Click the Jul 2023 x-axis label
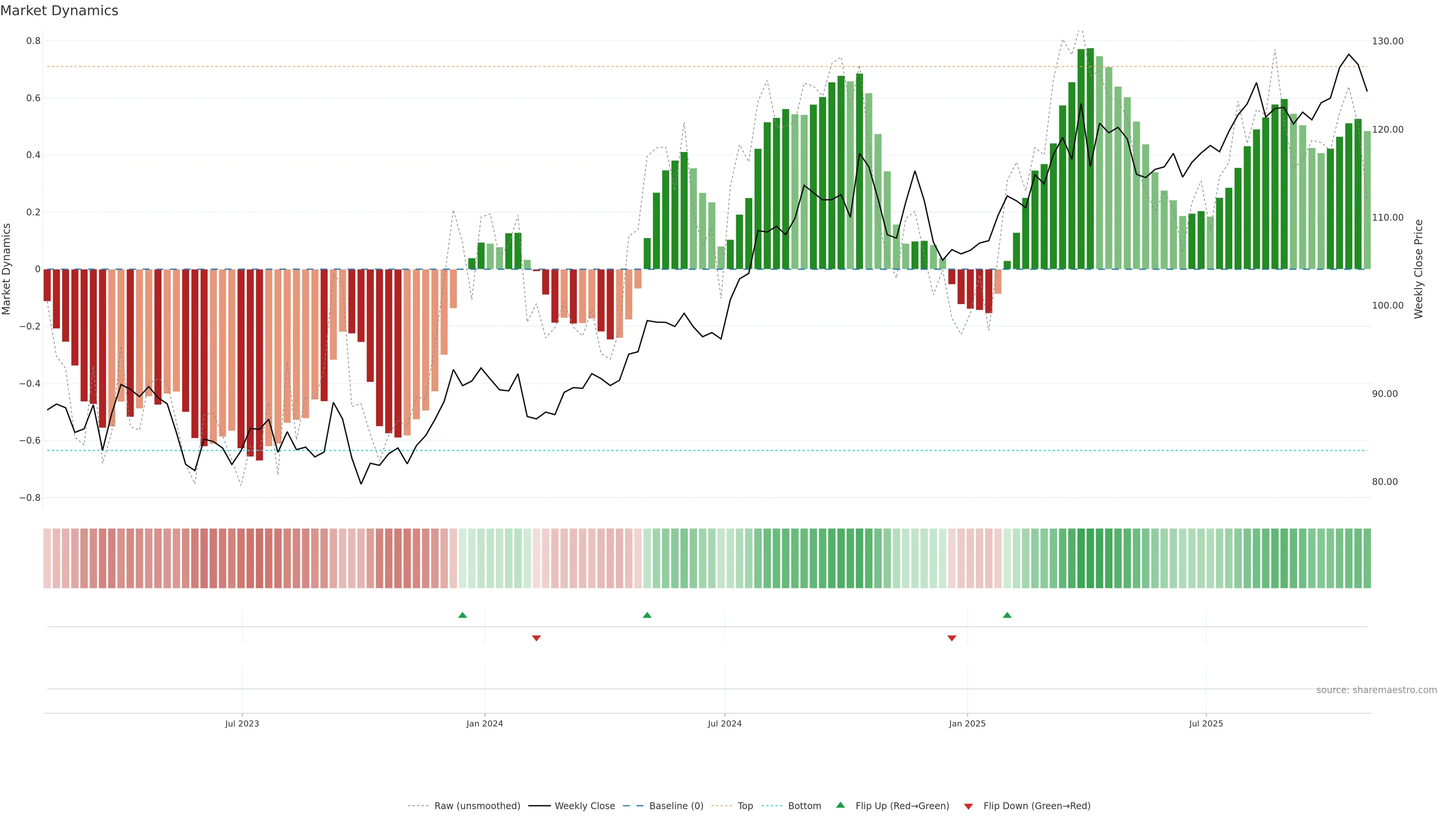This screenshot has width=1456, height=819. [x=242, y=723]
